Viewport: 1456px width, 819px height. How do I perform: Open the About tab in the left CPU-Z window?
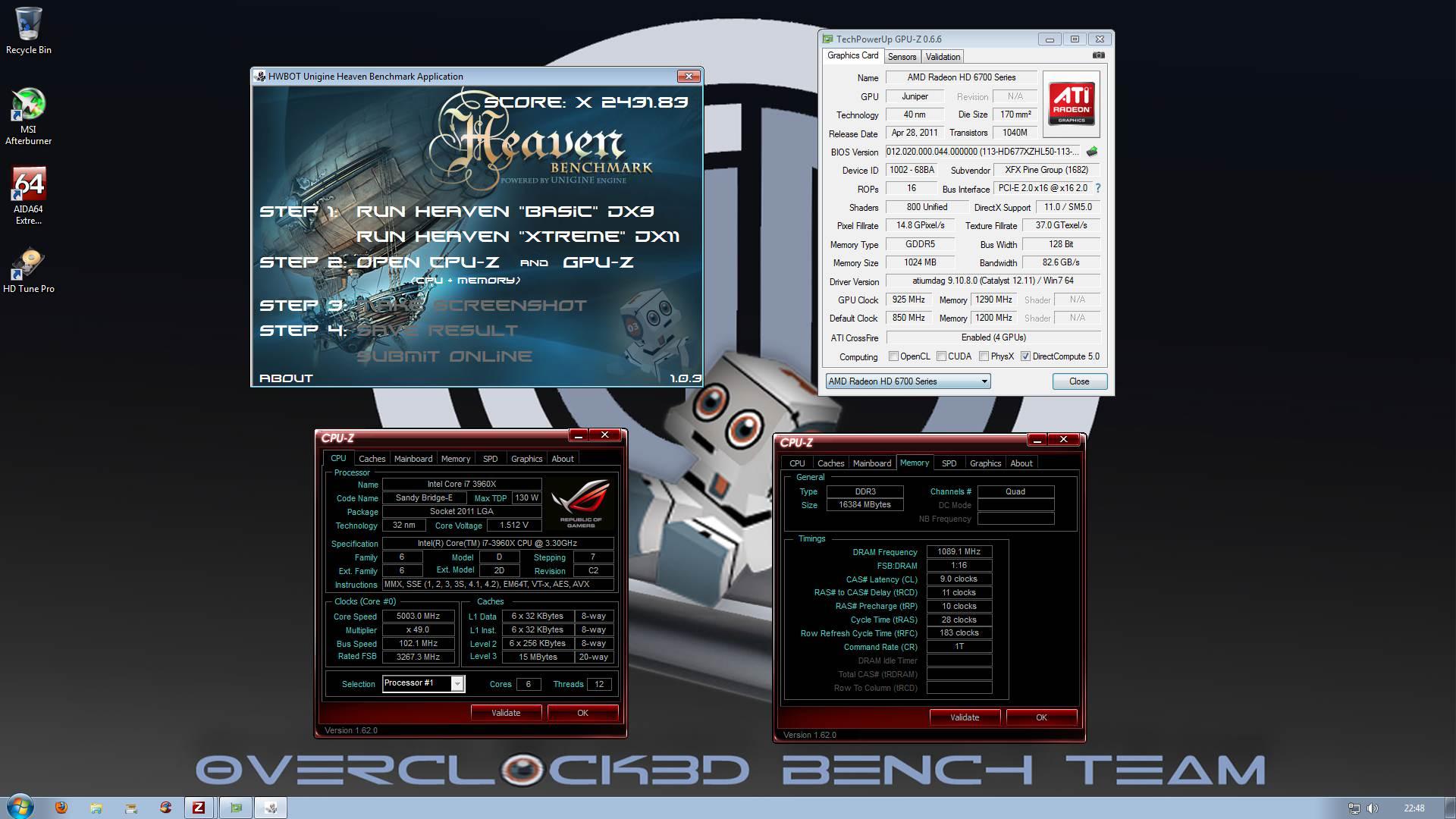(x=563, y=459)
